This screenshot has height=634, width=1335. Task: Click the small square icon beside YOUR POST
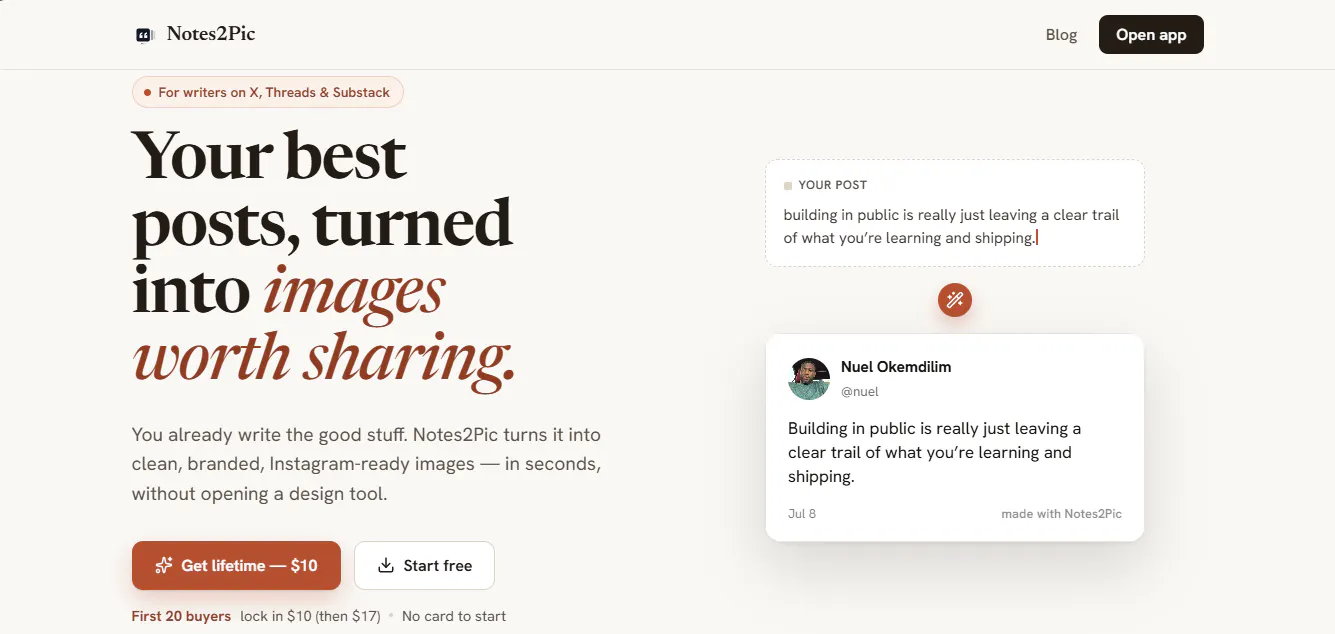click(x=788, y=185)
